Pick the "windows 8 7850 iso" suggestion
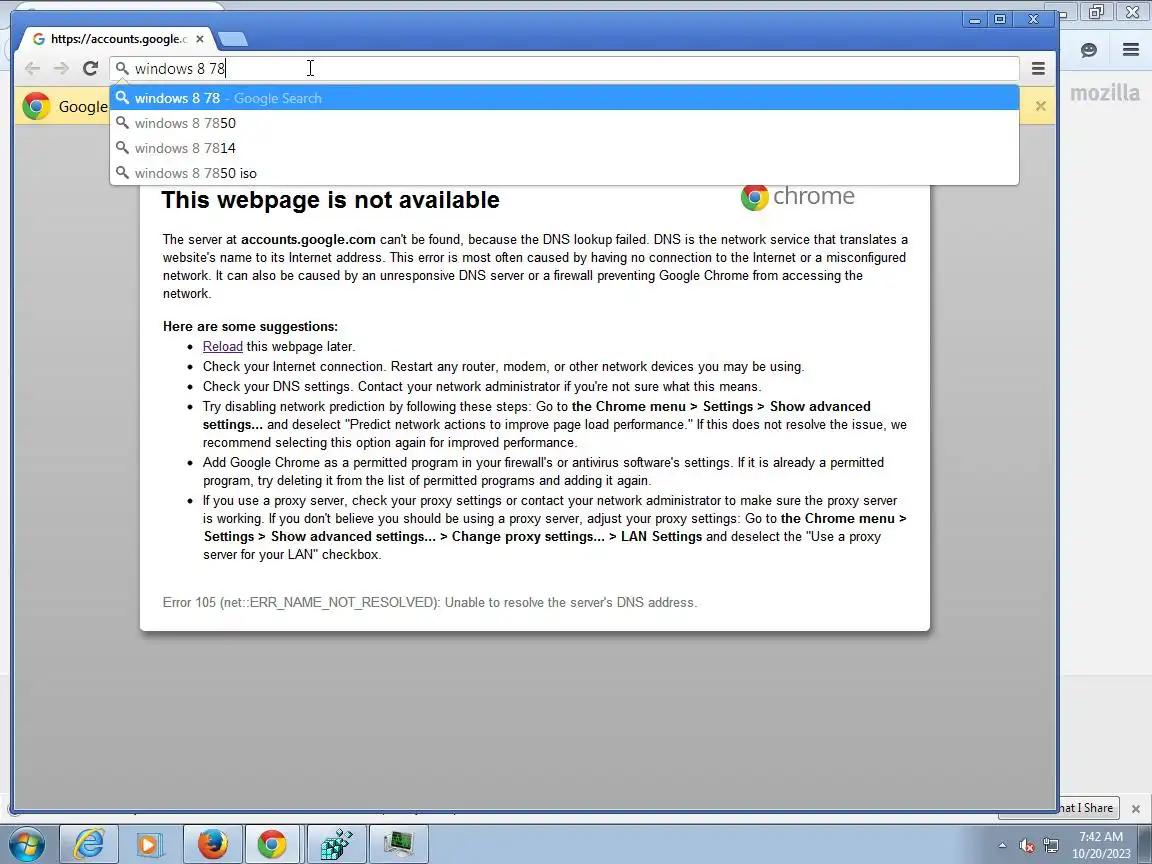This screenshot has height=864, width=1152. [x=564, y=173]
